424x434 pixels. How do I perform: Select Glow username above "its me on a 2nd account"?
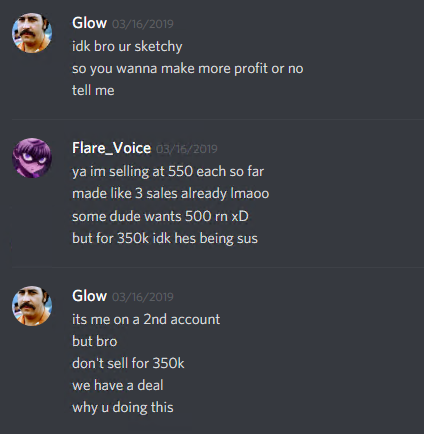pos(89,296)
